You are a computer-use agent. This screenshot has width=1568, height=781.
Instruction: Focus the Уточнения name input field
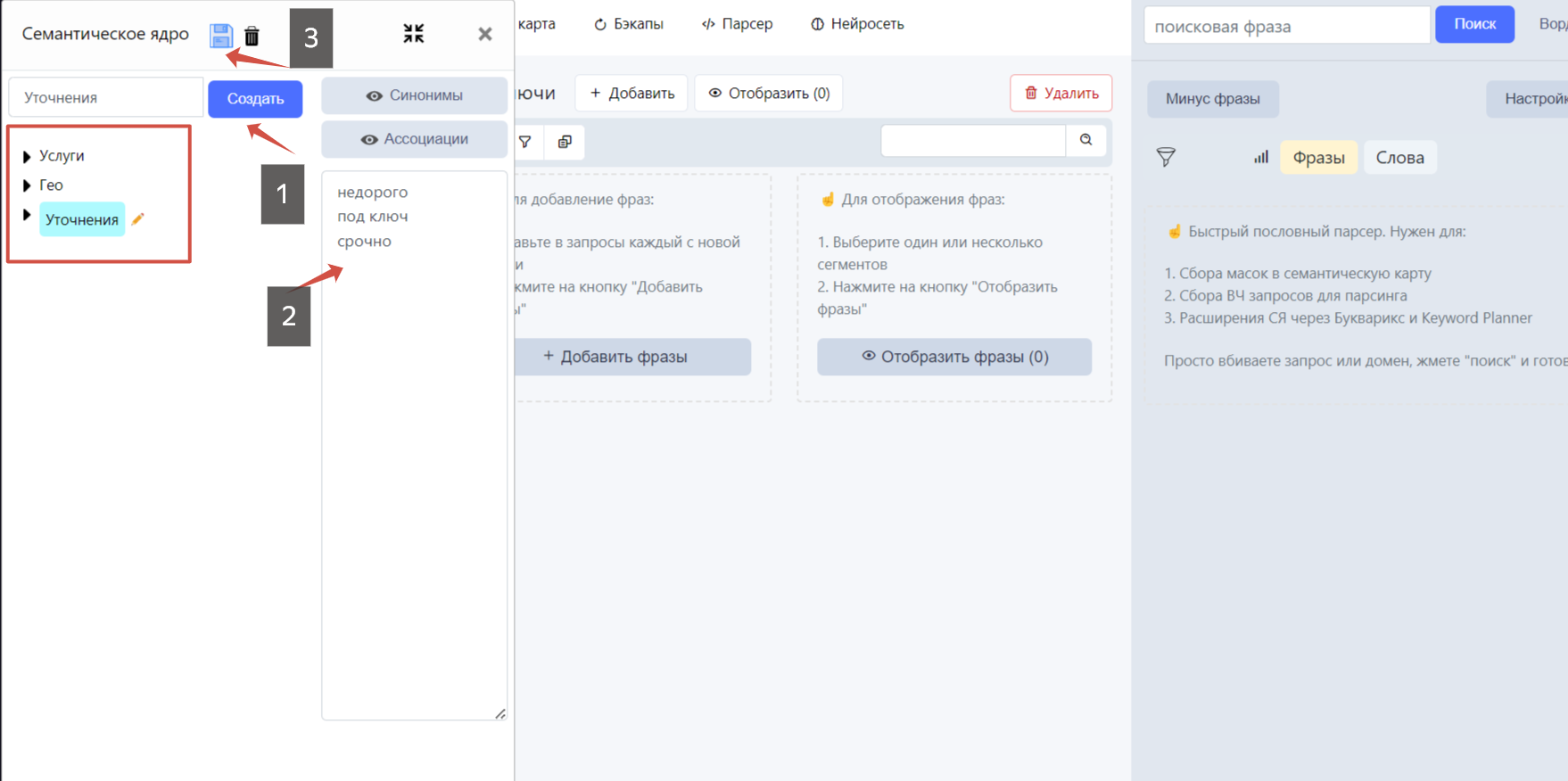106,98
